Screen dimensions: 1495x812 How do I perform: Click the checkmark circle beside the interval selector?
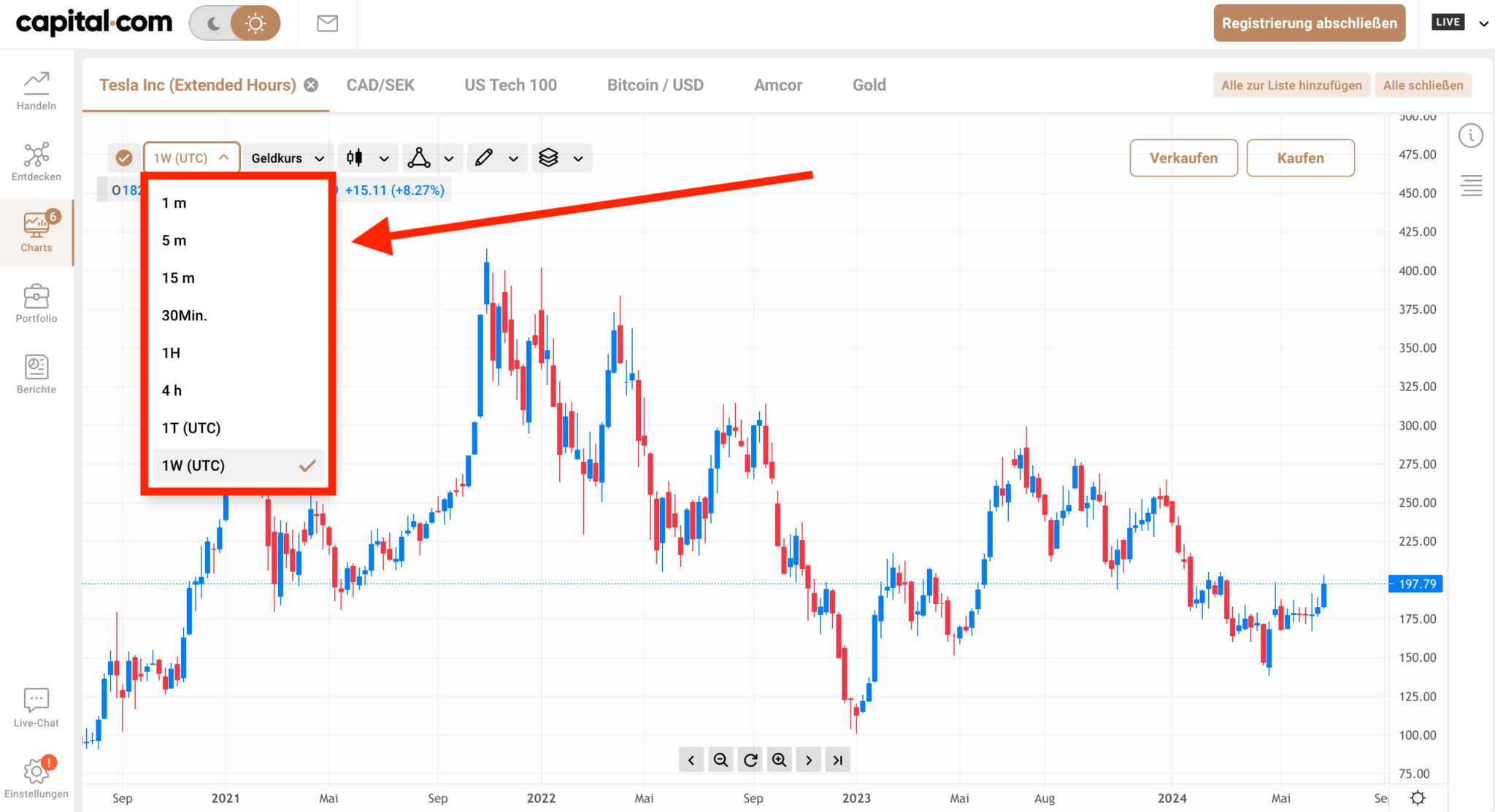point(123,158)
